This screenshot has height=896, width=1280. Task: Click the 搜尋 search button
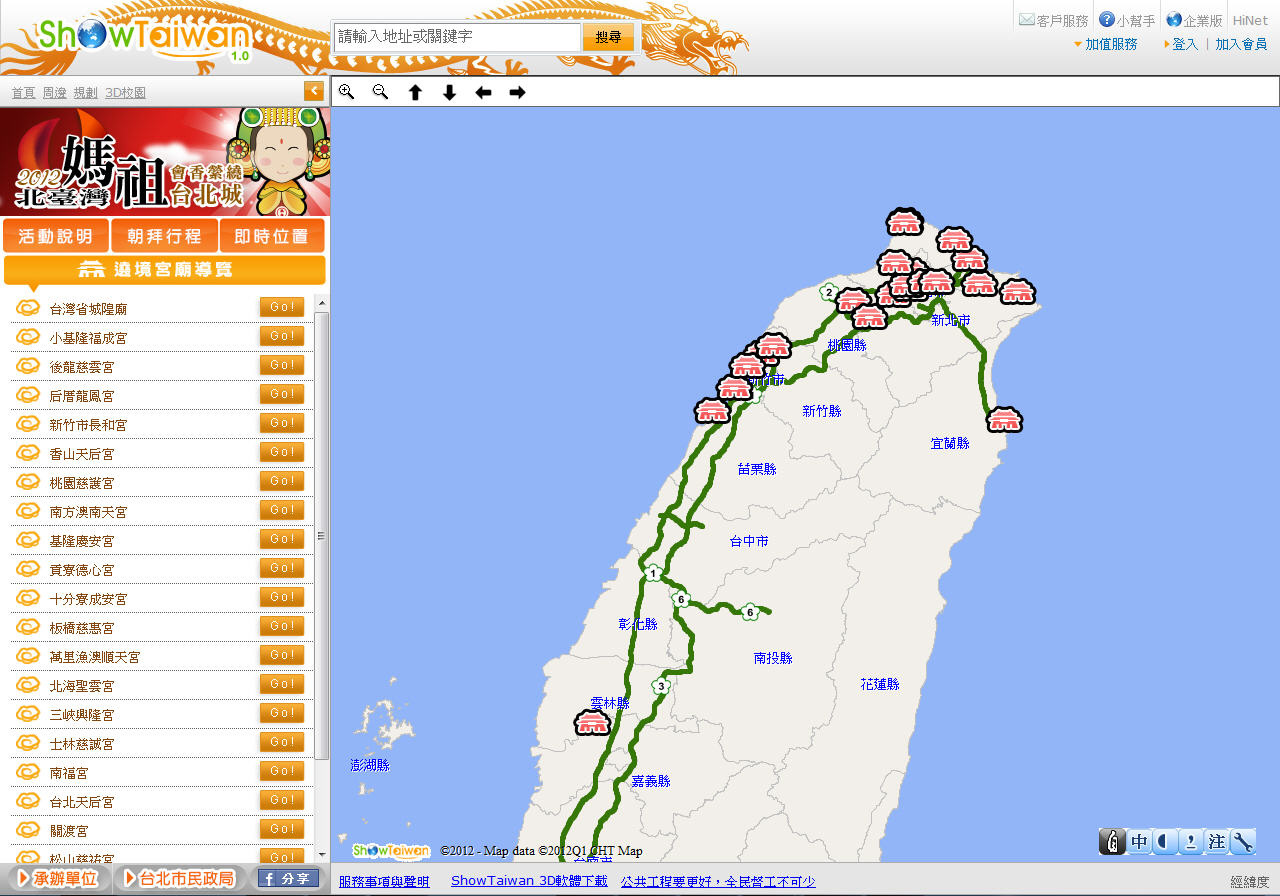[608, 37]
